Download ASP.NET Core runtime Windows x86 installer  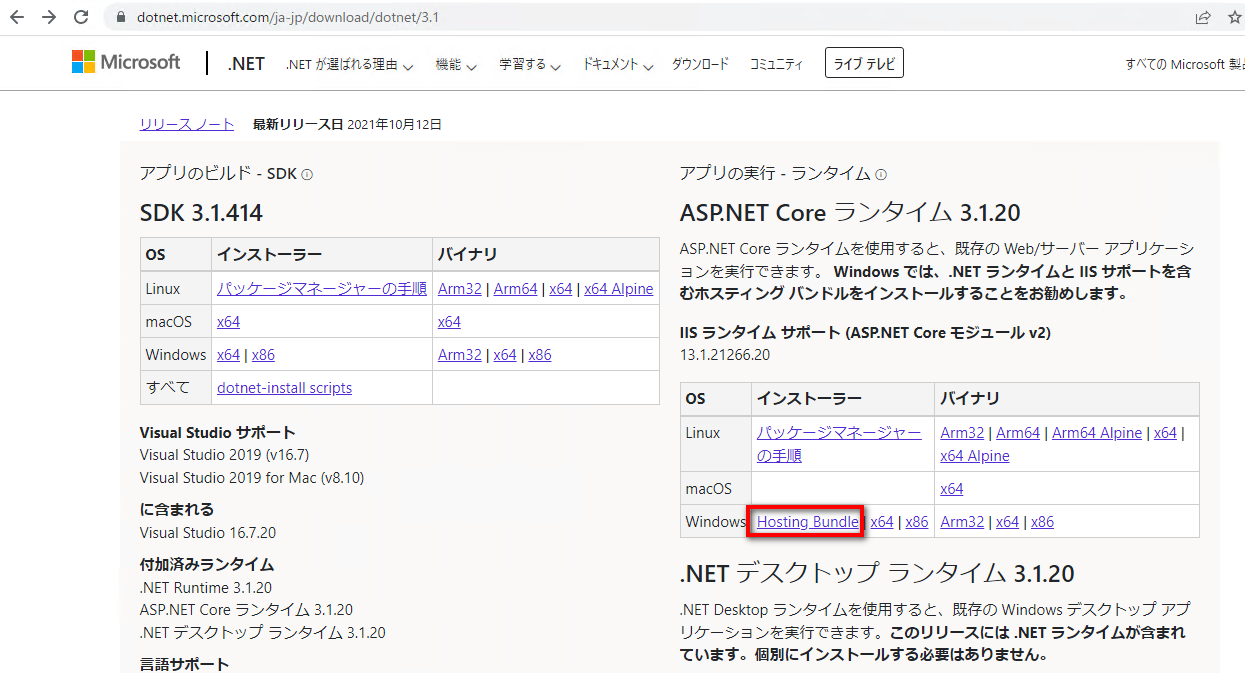tap(917, 522)
